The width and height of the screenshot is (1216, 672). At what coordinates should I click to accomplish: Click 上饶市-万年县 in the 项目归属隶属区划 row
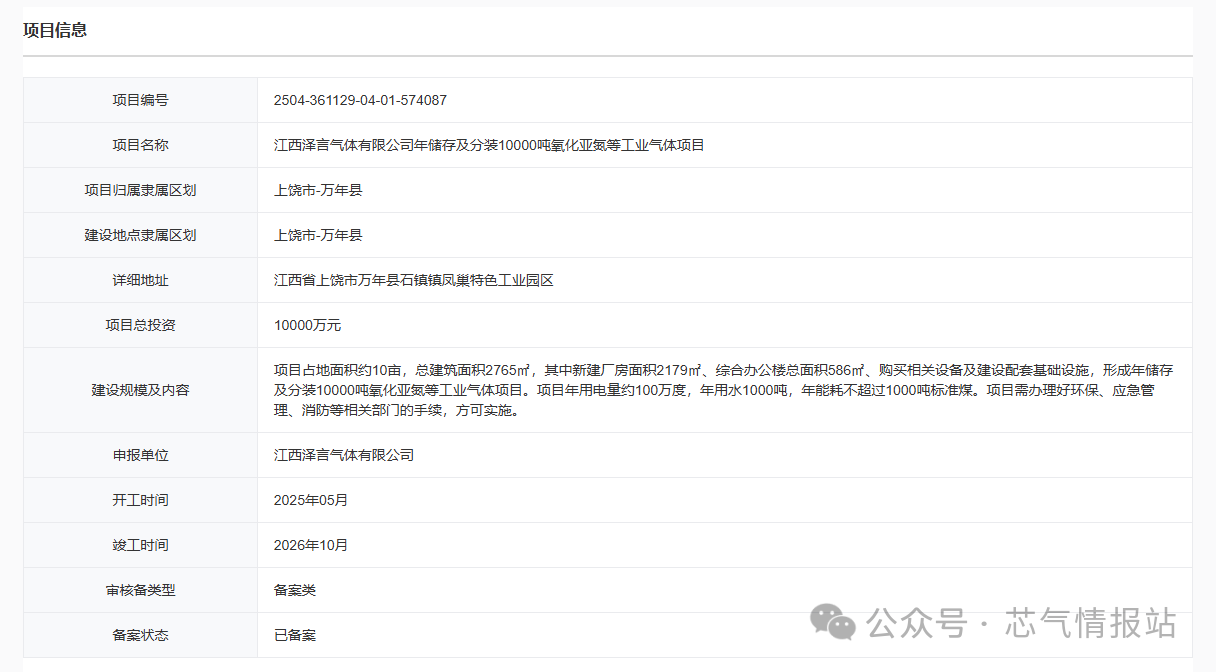point(318,190)
